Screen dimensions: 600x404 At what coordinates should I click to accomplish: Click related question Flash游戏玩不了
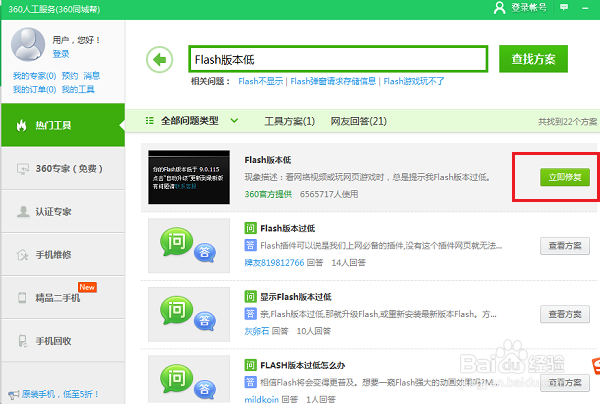pyautogui.click(x=414, y=81)
